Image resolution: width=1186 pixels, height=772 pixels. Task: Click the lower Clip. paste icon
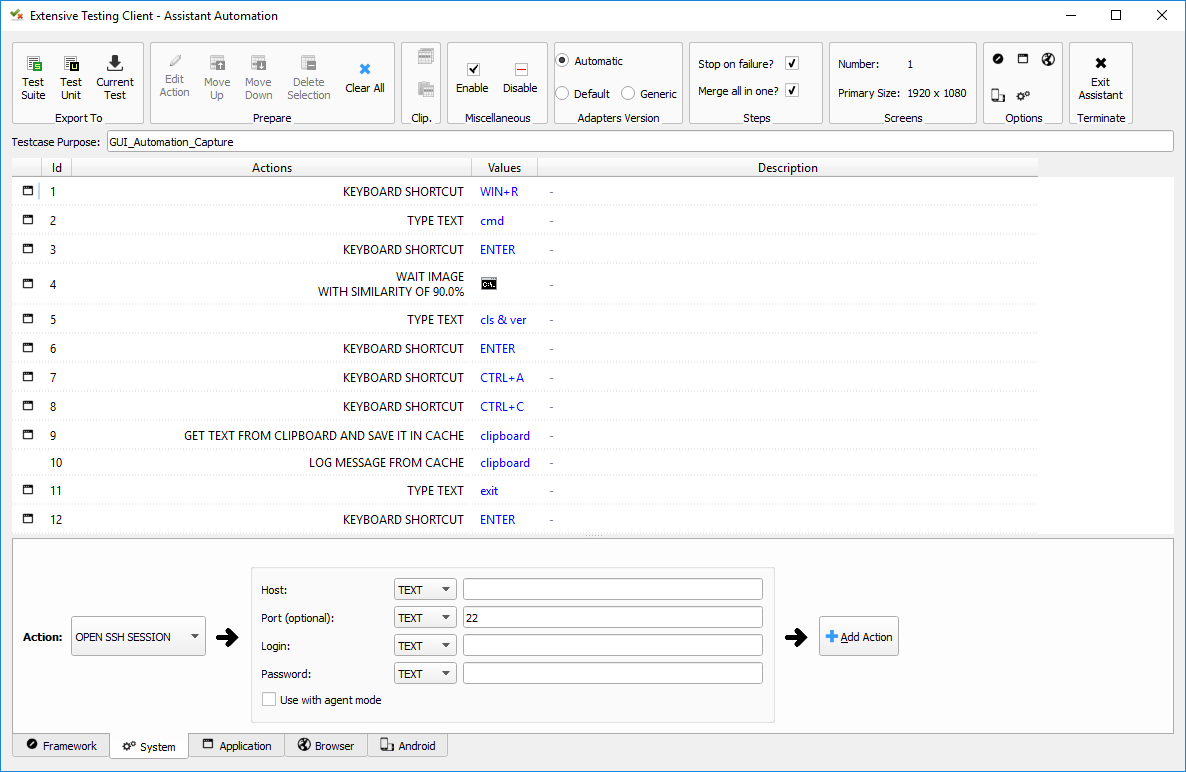pyautogui.click(x=426, y=89)
